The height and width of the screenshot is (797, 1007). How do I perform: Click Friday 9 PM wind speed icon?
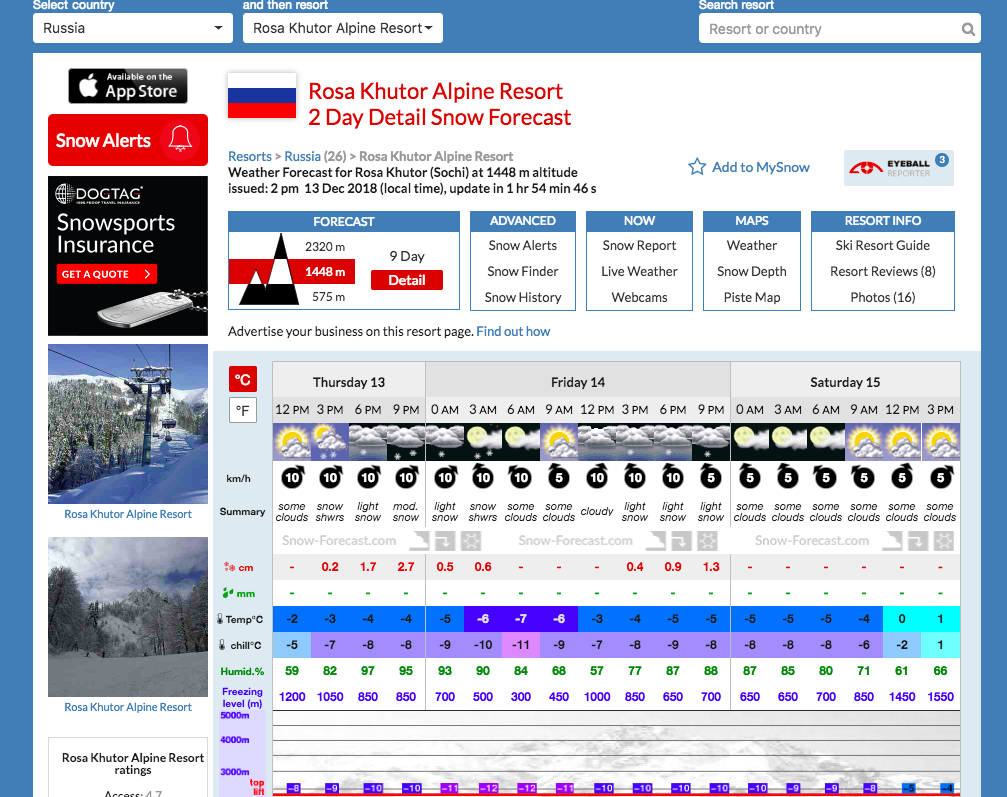711,477
